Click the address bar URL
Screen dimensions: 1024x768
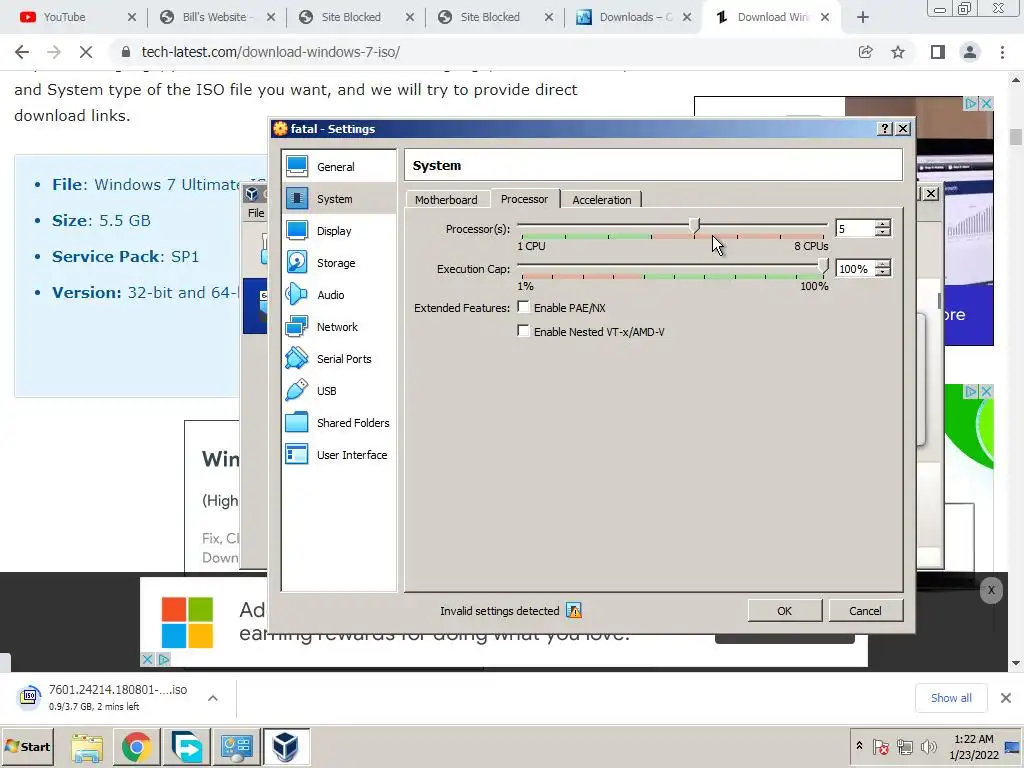coord(270,52)
